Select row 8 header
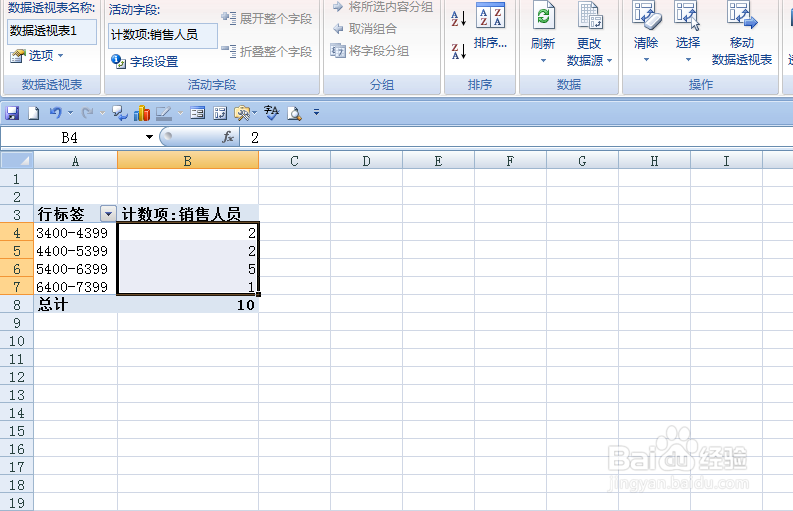Image resolution: width=793 pixels, height=511 pixels. 17,305
